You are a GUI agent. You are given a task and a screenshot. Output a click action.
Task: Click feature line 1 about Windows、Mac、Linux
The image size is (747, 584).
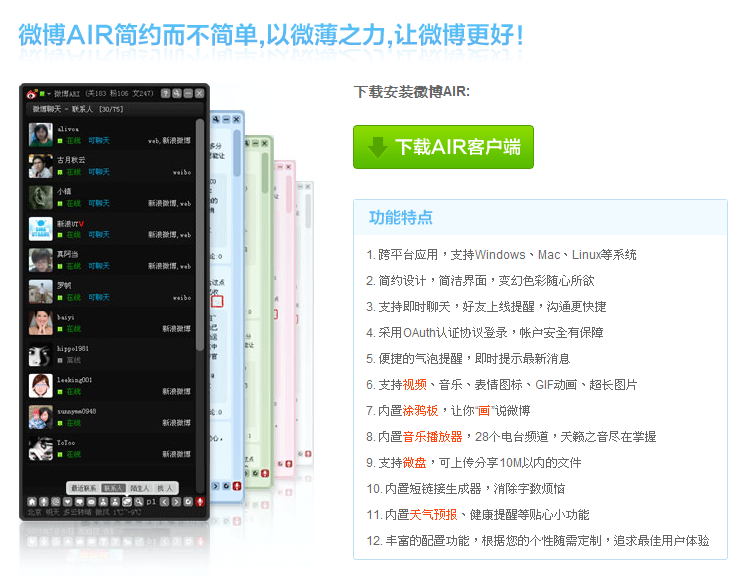[502, 255]
